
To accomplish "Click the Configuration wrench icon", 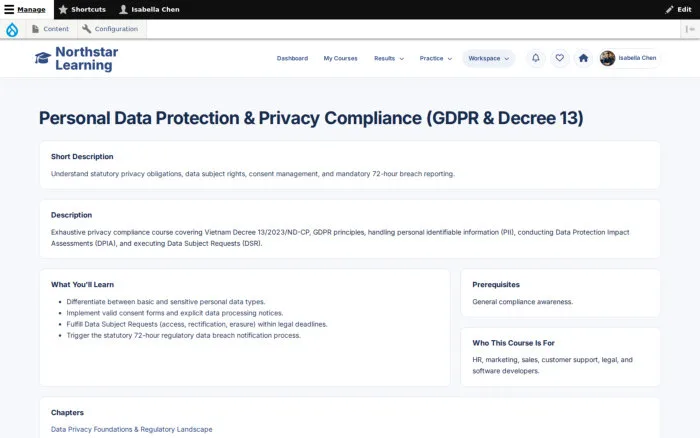I will (87, 29).
